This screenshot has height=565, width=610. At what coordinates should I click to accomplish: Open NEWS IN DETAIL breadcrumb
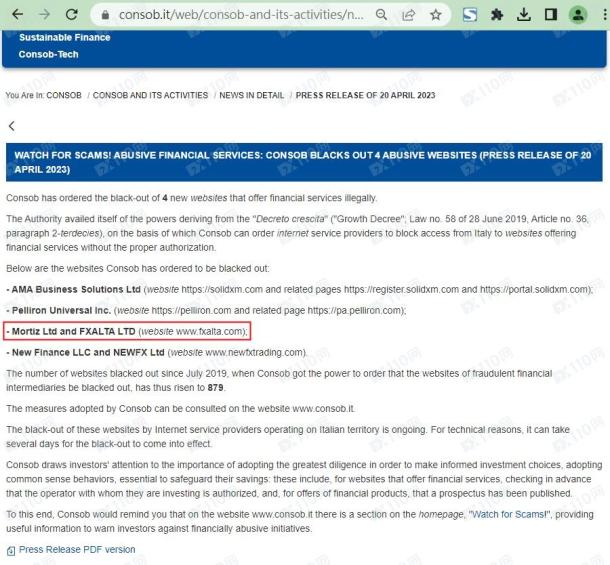[251, 95]
